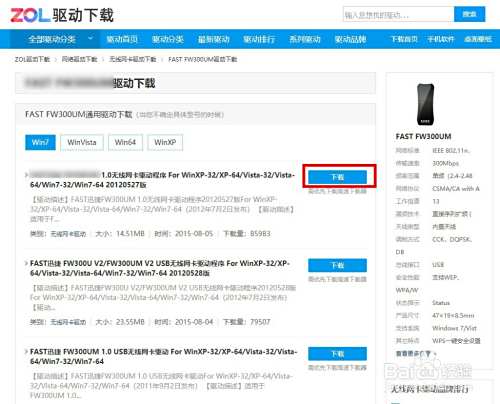This screenshot has width=500, height=404.
Task: Open the 20120527版 driver title link
Action: click(162, 180)
